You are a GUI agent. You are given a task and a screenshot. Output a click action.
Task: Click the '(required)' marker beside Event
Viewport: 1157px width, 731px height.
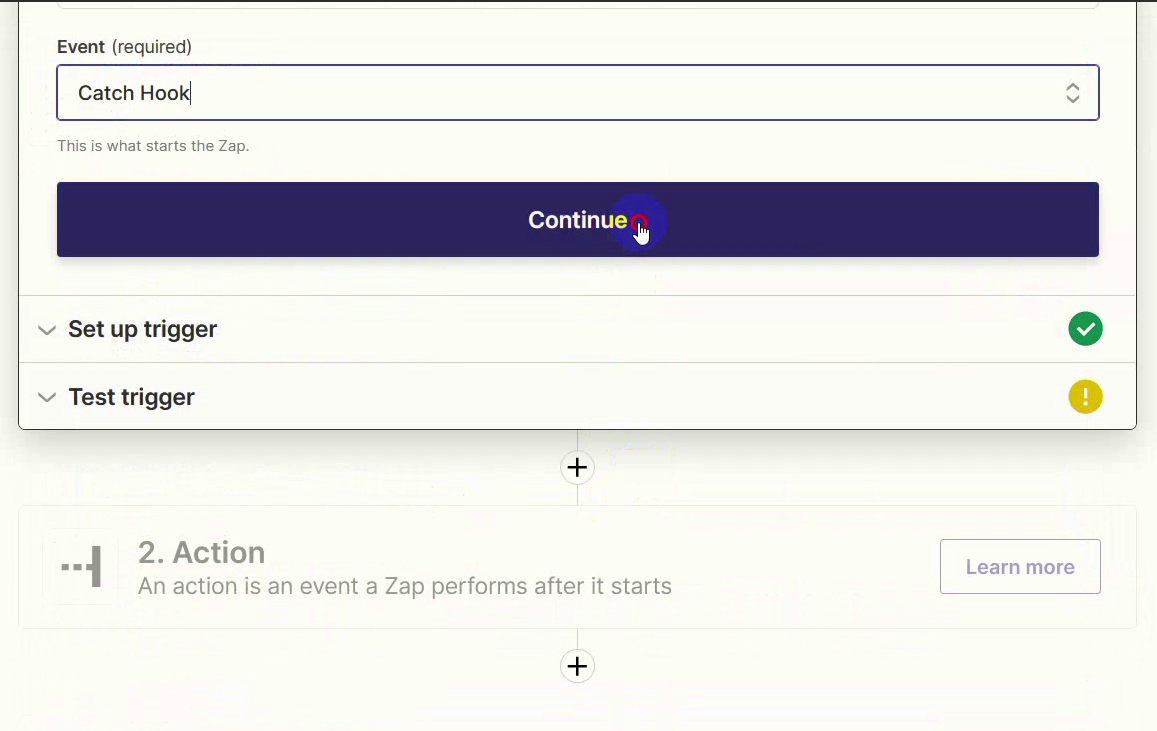point(151,47)
